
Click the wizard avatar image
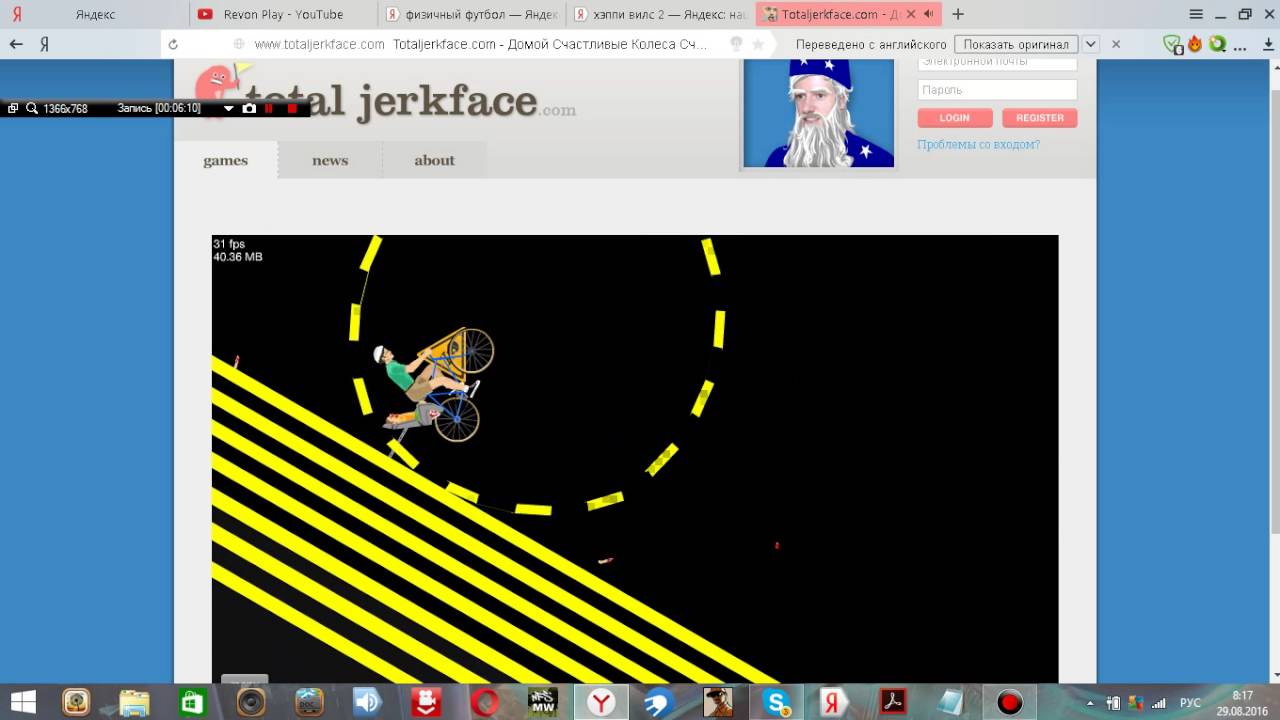[819, 113]
